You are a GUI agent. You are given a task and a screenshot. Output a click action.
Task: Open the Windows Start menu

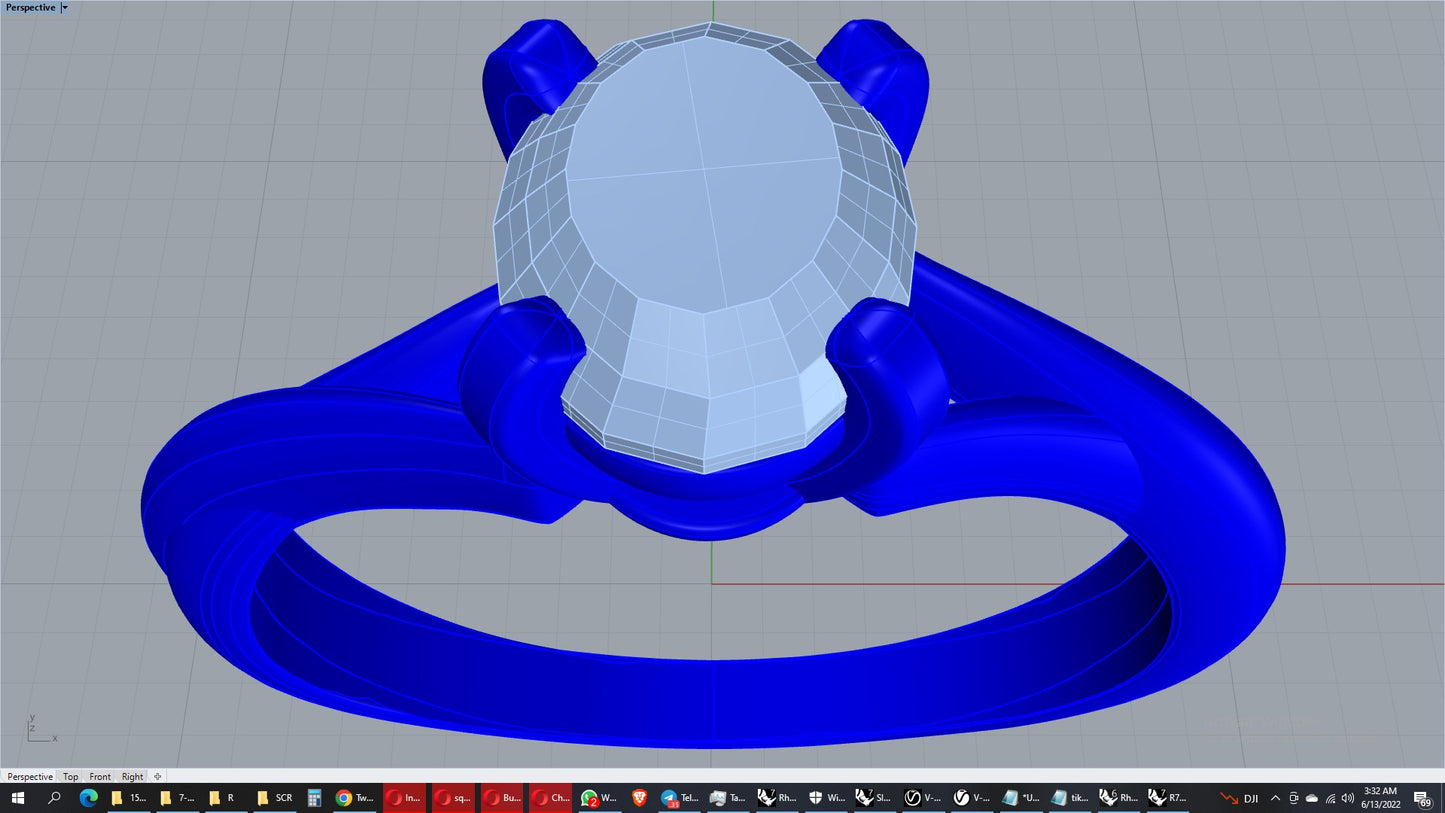pyautogui.click(x=17, y=798)
